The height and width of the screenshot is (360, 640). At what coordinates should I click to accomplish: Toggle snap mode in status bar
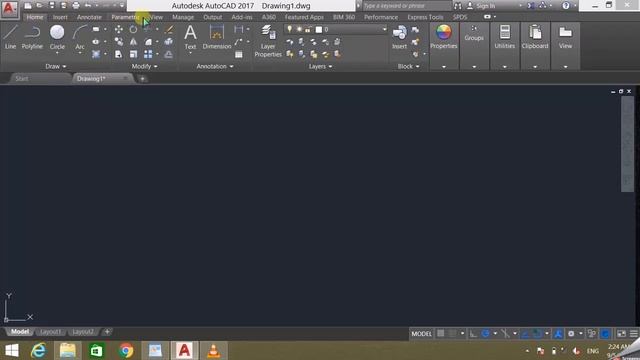[x=452, y=333]
